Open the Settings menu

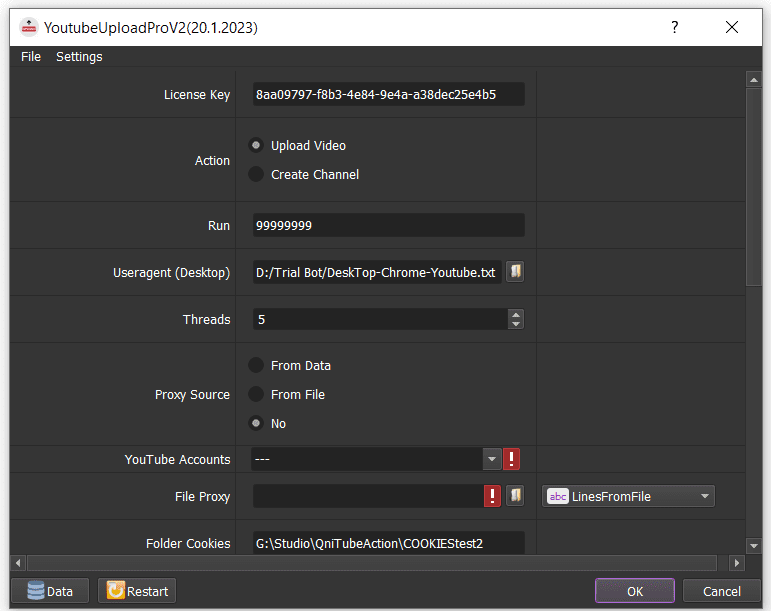coord(79,57)
